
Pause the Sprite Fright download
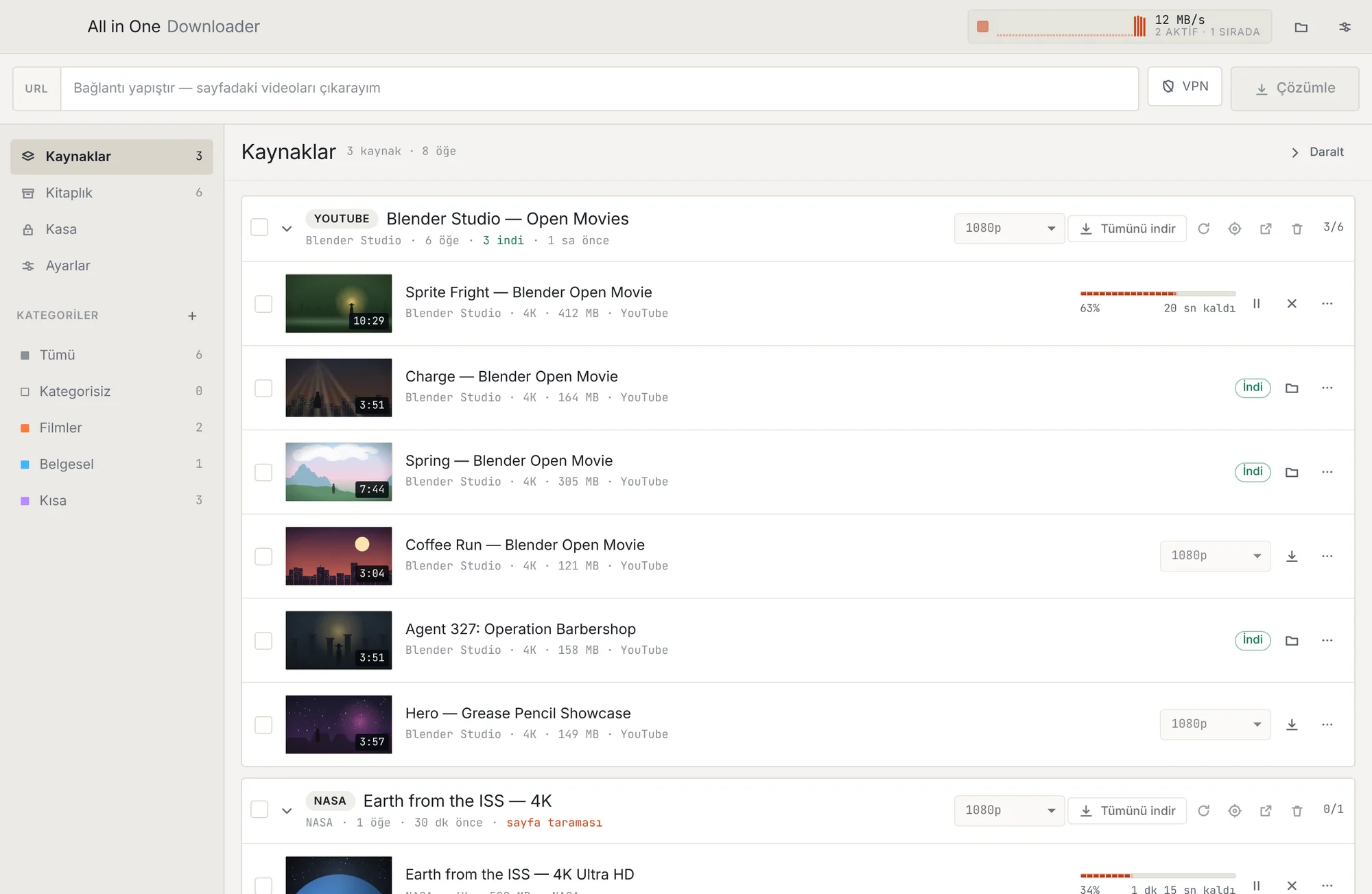click(1256, 303)
